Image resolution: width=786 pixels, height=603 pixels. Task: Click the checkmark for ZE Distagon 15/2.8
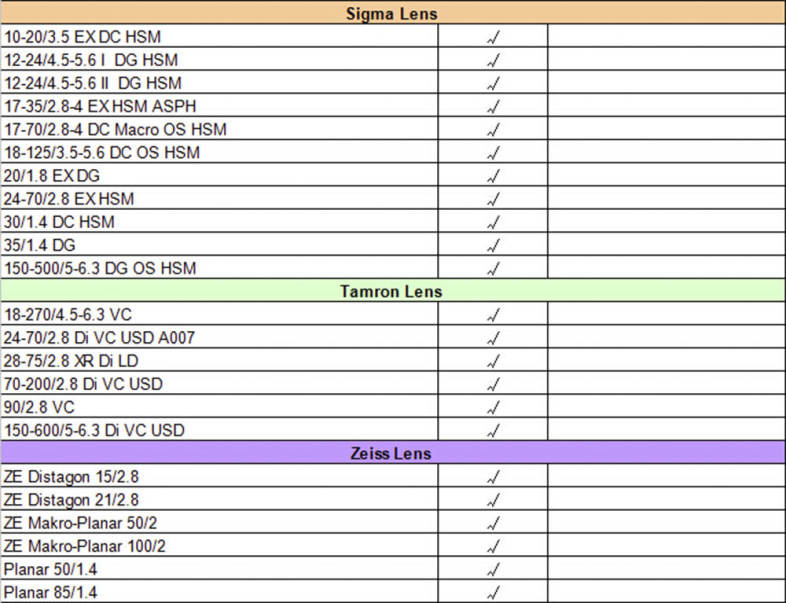pos(492,477)
